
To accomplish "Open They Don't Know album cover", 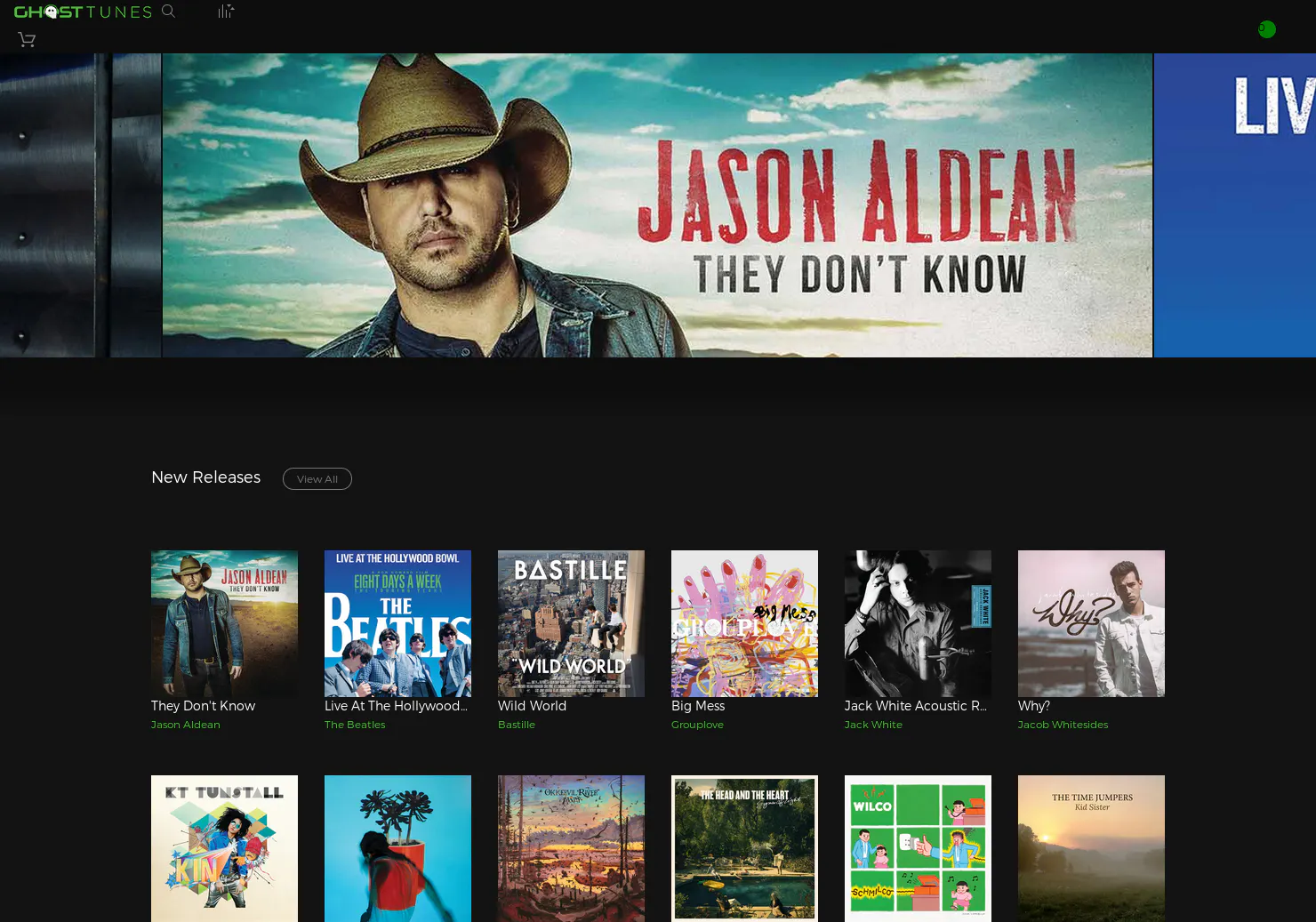I will pyautogui.click(x=224, y=623).
